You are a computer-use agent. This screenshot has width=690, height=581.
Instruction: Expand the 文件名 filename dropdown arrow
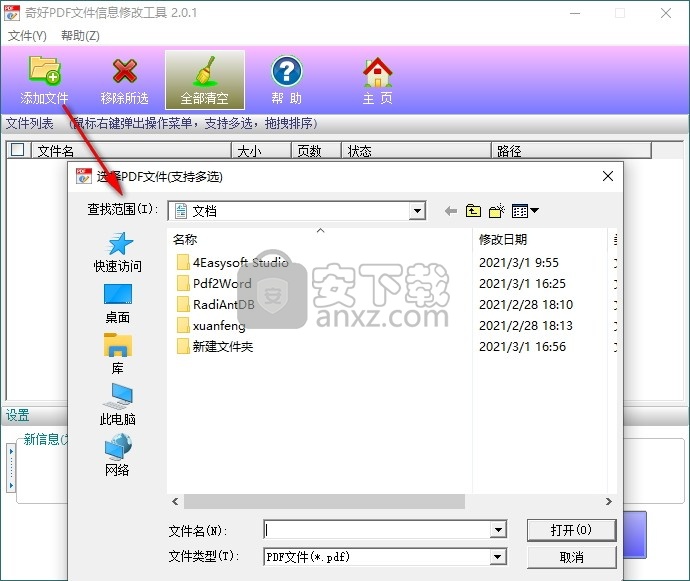click(498, 530)
